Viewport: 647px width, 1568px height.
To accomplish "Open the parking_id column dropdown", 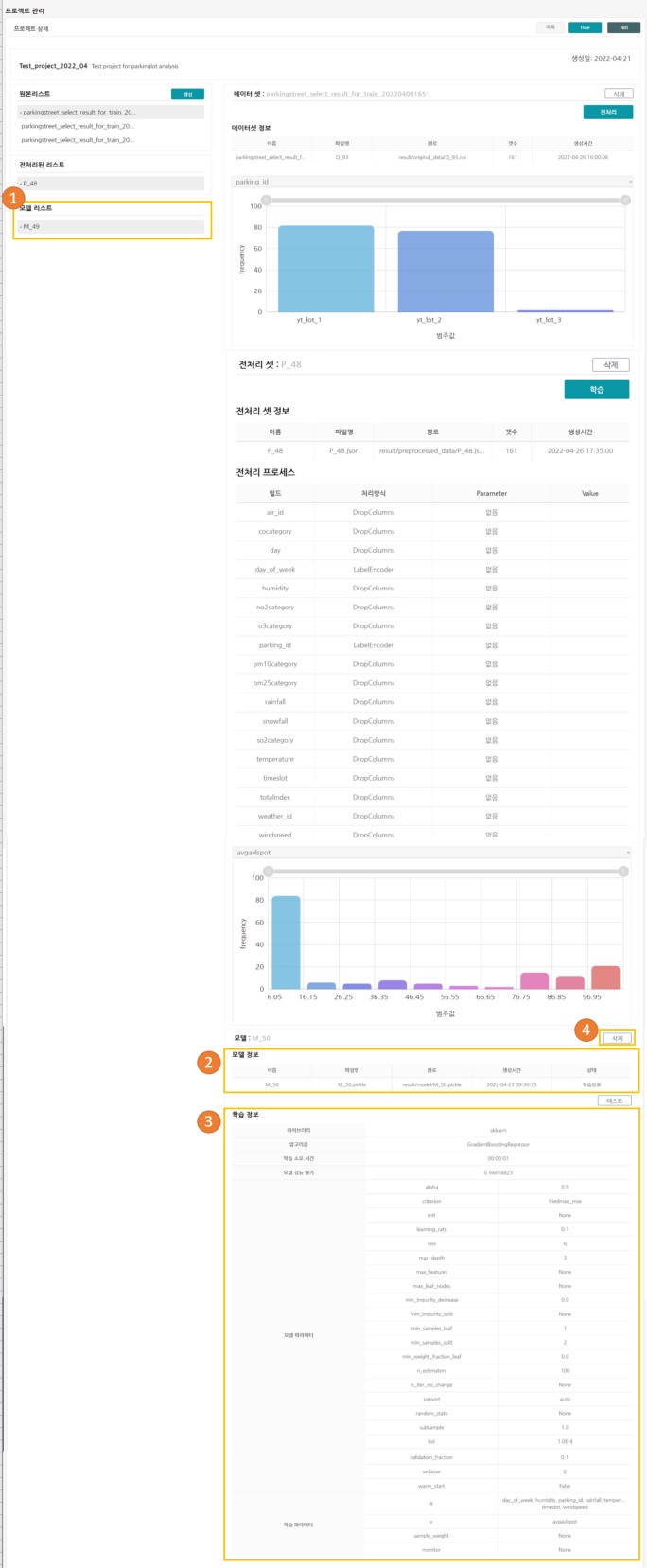I will pyautogui.click(x=432, y=182).
